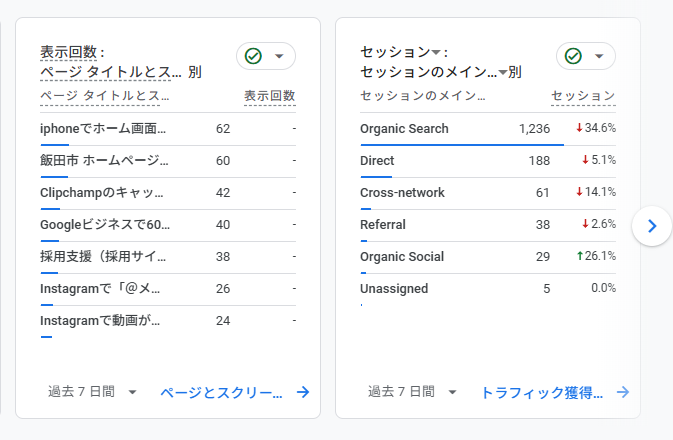Click the Organic Social channel row
This screenshot has height=440, width=673.
[402, 257]
